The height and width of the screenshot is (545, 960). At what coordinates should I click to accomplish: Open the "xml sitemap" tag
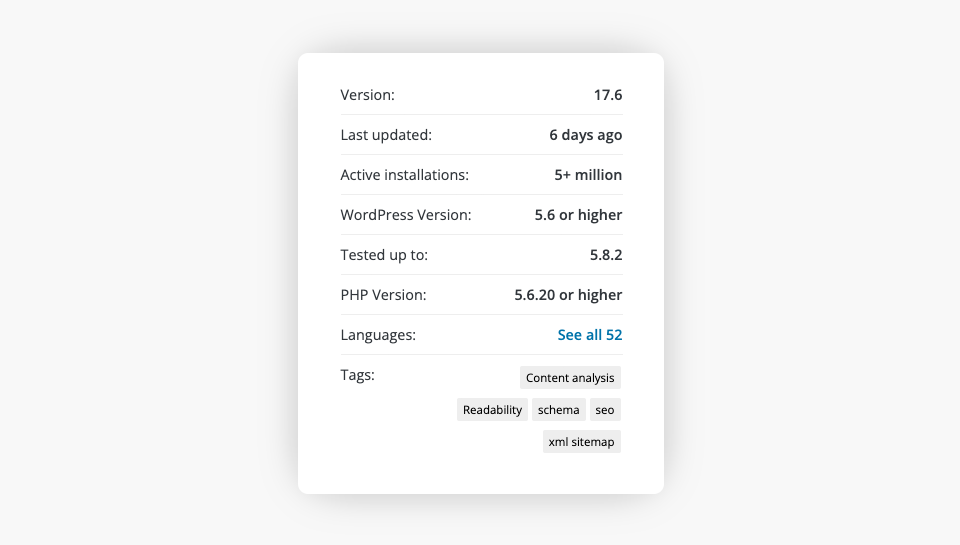tap(581, 442)
